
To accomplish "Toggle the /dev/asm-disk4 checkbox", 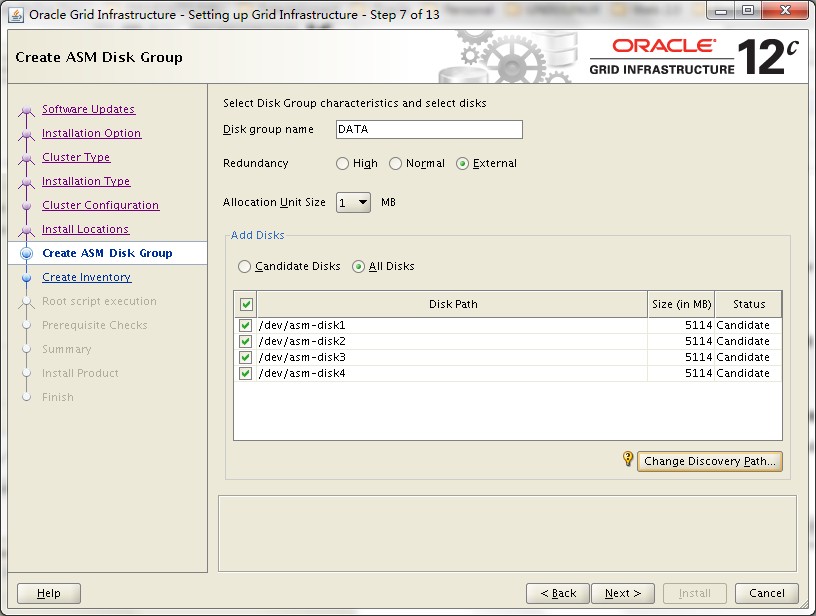I will tap(245, 374).
